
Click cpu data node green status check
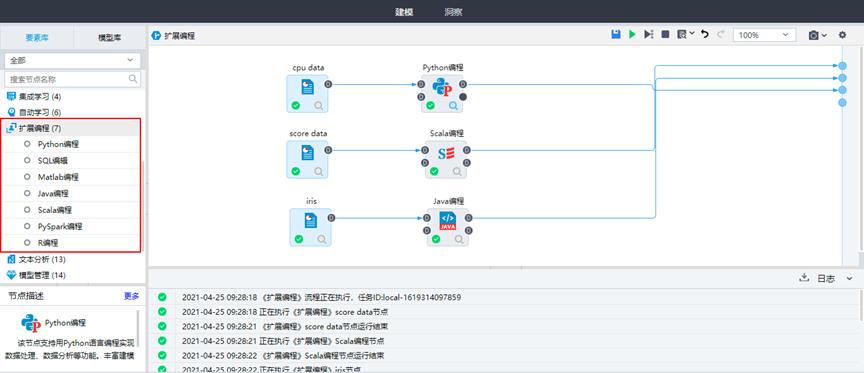click(x=296, y=105)
